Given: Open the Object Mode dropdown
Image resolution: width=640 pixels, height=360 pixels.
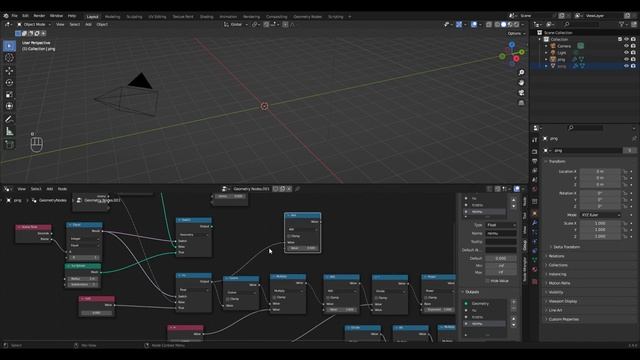Looking at the screenshot, I should pos(34,24).
